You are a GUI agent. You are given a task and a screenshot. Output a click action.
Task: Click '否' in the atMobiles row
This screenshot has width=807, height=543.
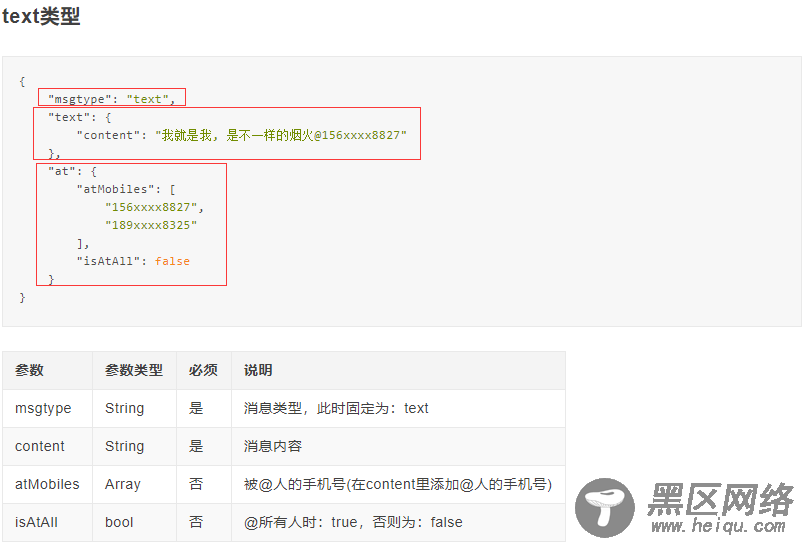[196, 484]
